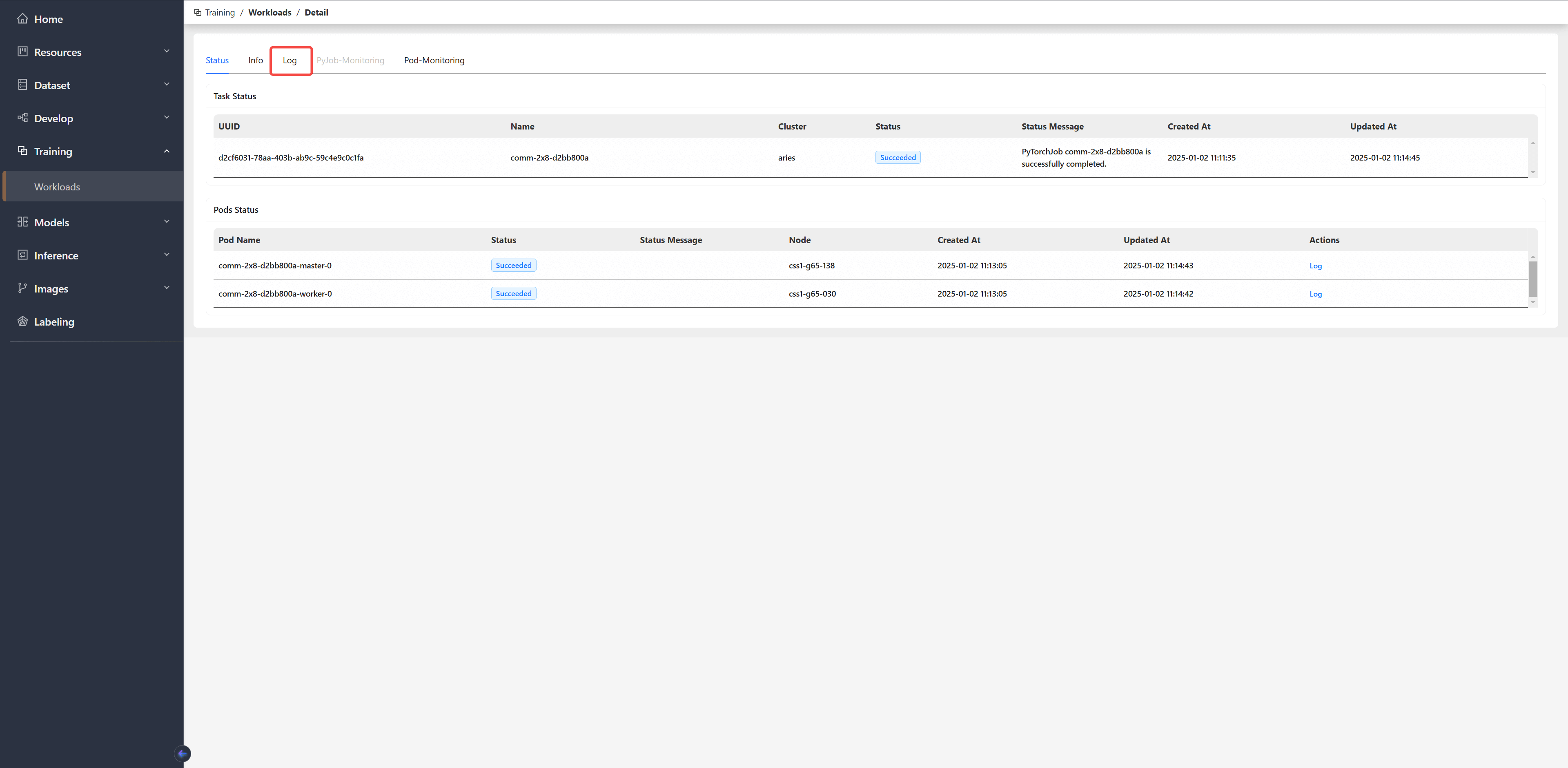Viewport: 1568px width, 768px height.
Task: Click the Pods Status table scrollbar thumb
Action: pyautogui.click(x=1533, y=279)
